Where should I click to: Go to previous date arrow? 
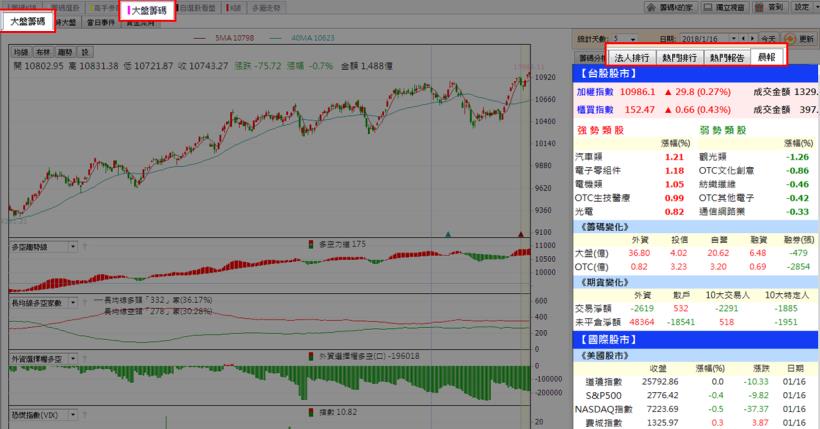click(744, 39)
